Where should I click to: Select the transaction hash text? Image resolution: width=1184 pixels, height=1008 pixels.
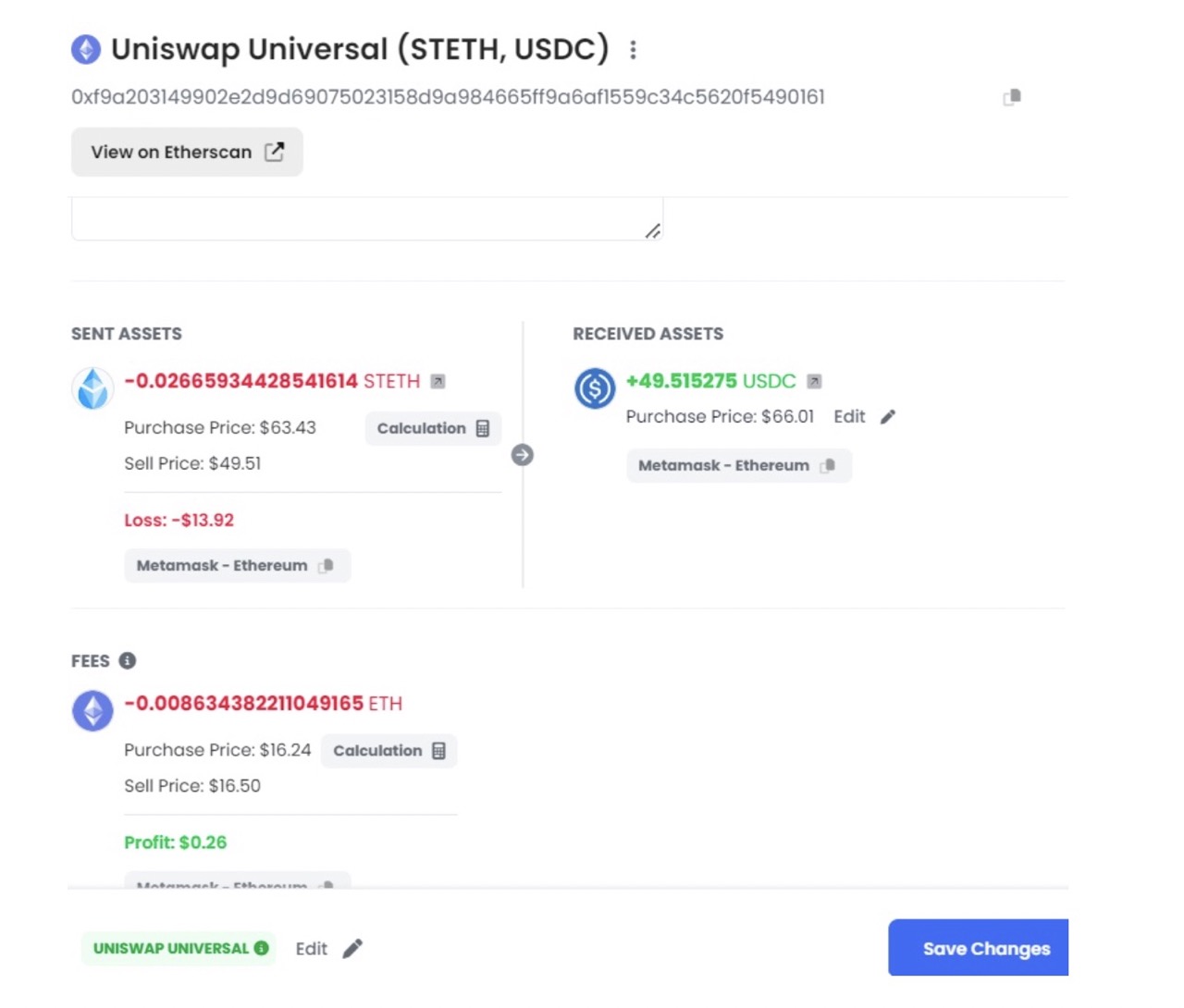(448, 97)
